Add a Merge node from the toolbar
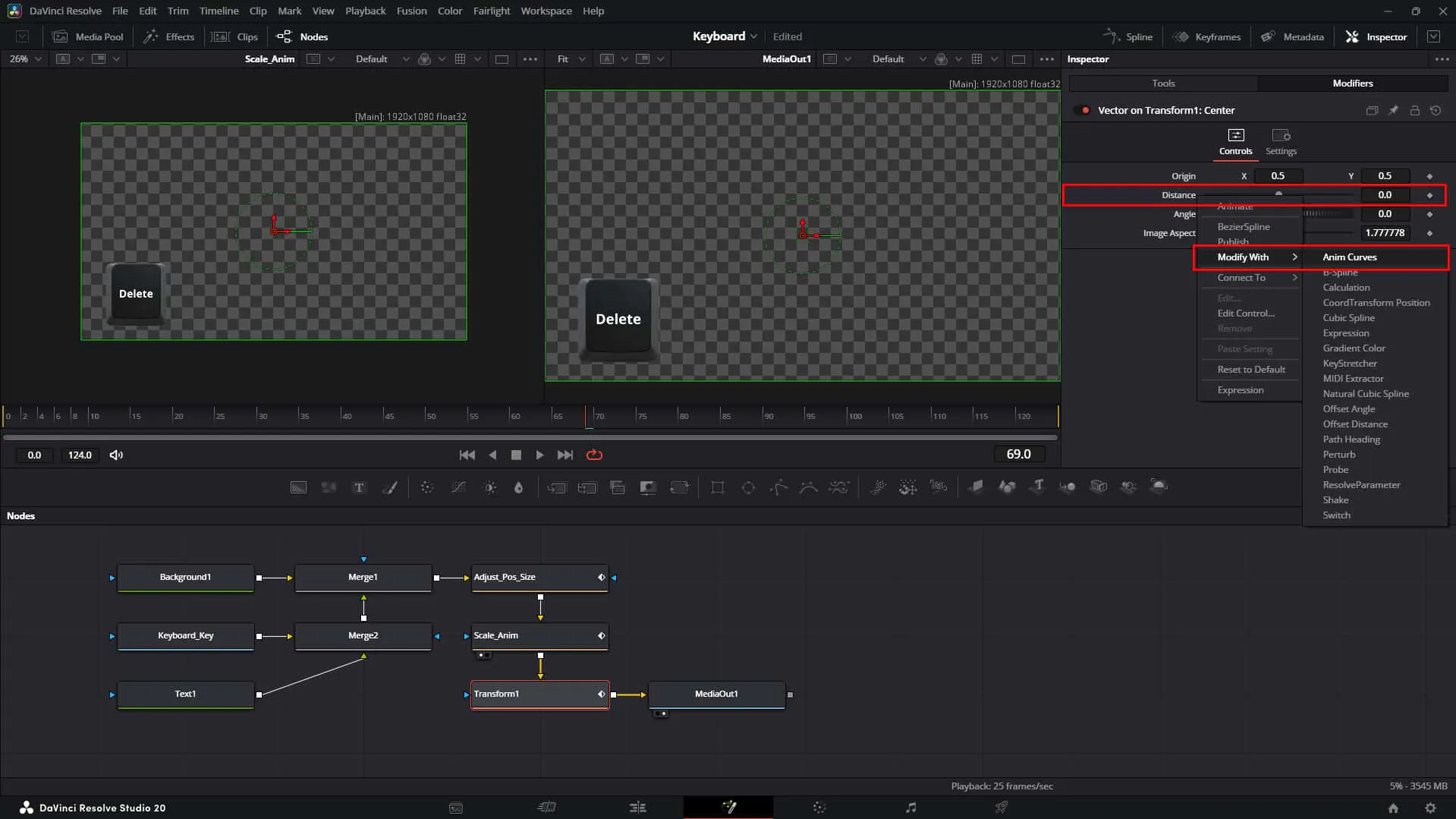 coord(557,487)
